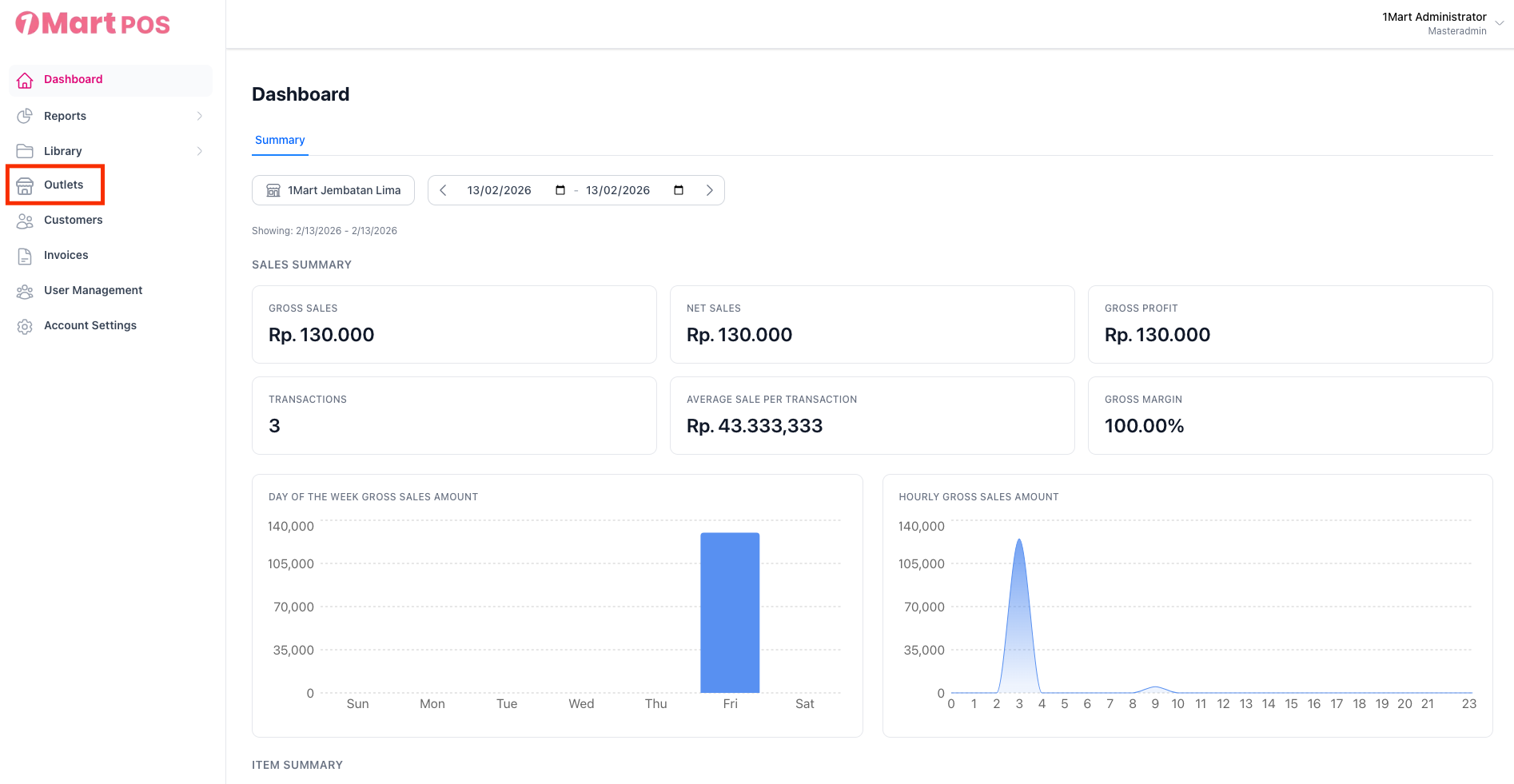Expand the Library submenu chevron

199,151
